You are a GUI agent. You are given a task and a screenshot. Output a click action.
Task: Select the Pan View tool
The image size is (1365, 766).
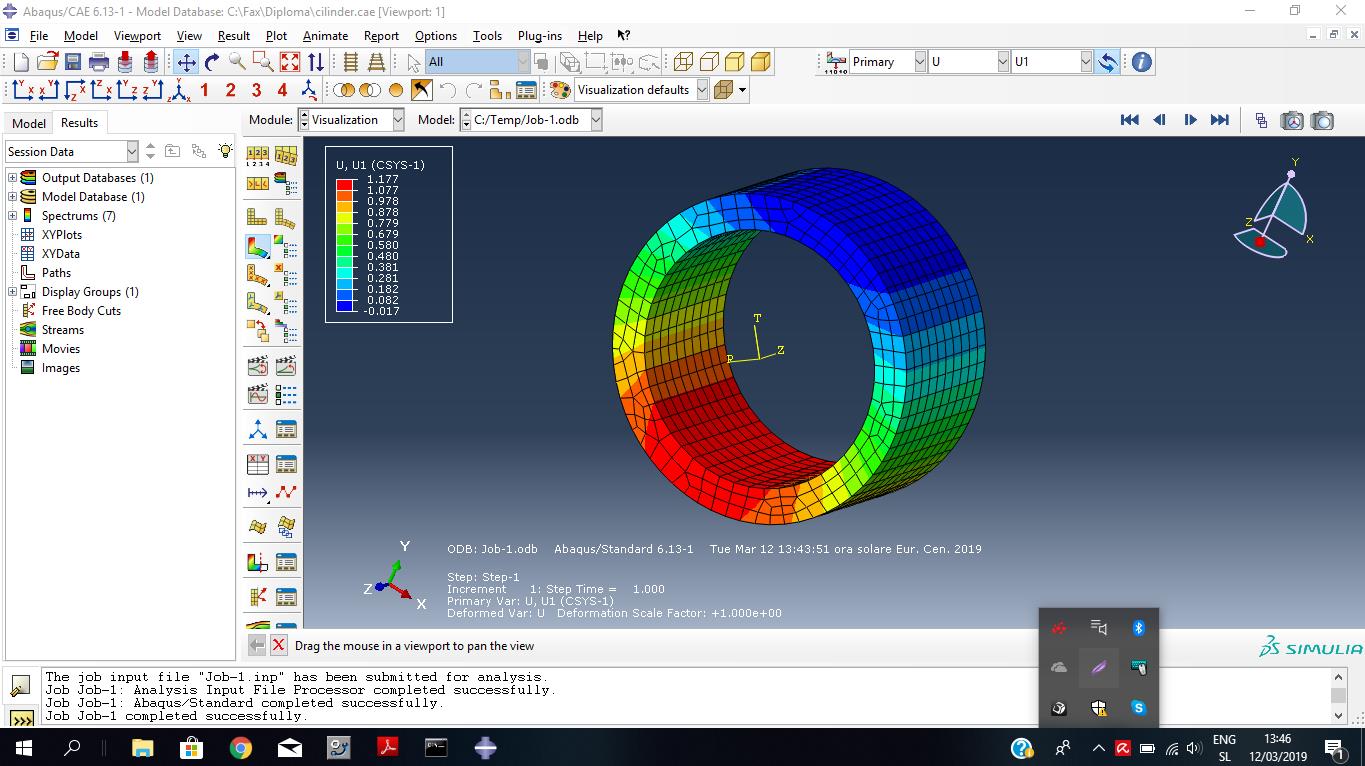pos(186,61)
